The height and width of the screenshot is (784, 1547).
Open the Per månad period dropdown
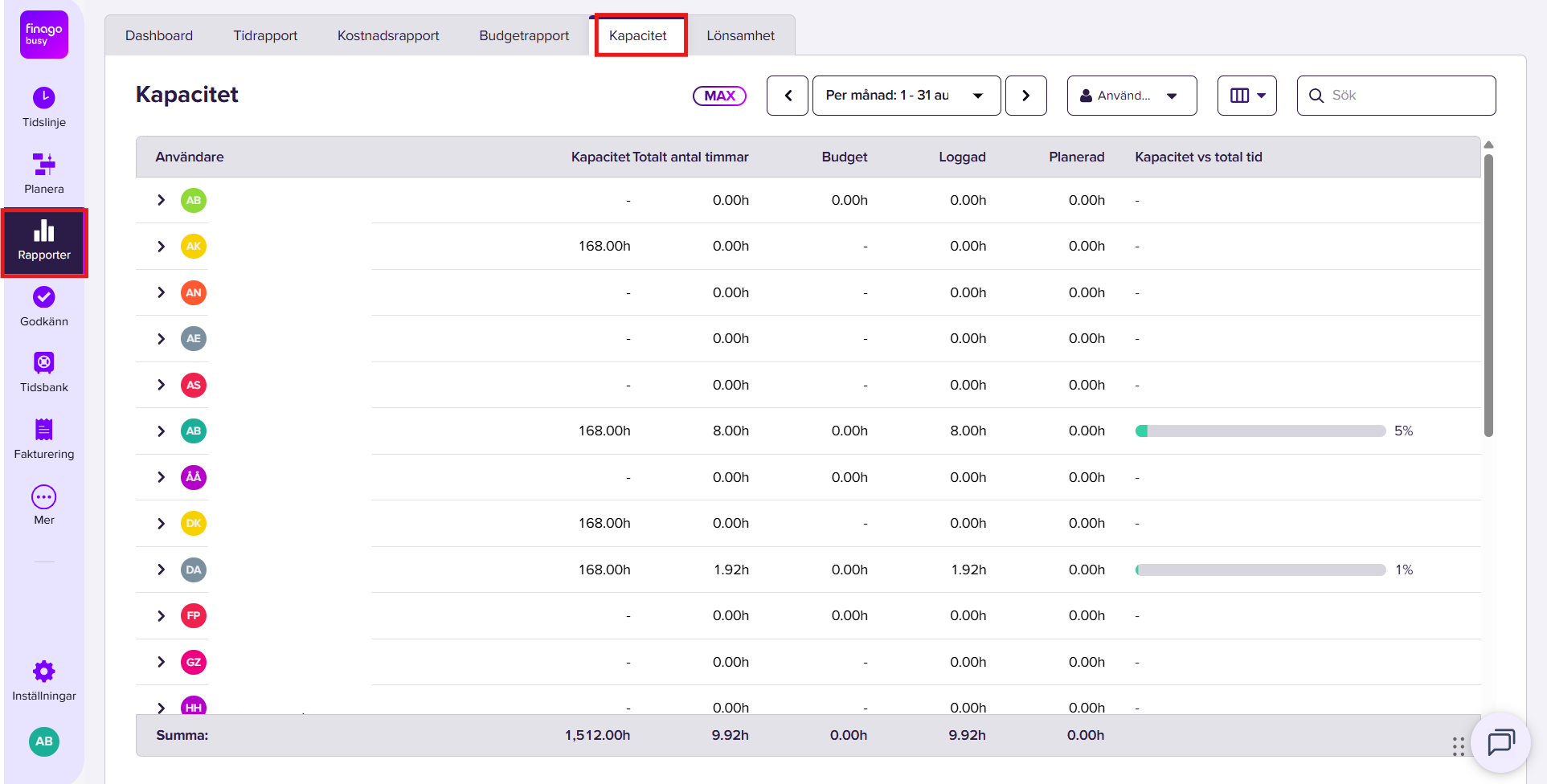tap(907, 96)
